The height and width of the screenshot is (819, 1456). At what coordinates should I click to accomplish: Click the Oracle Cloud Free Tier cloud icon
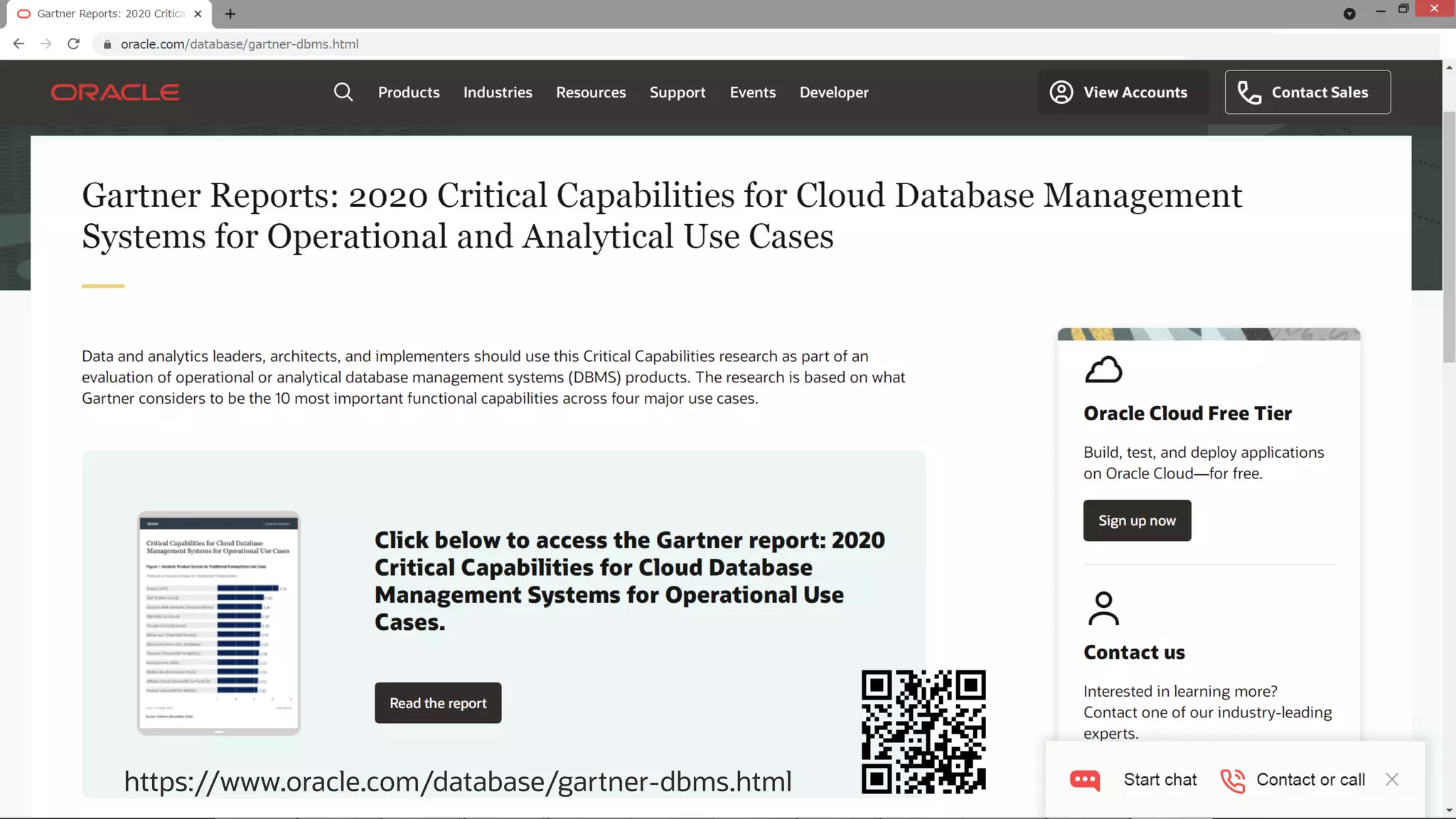pos(1103,370)
